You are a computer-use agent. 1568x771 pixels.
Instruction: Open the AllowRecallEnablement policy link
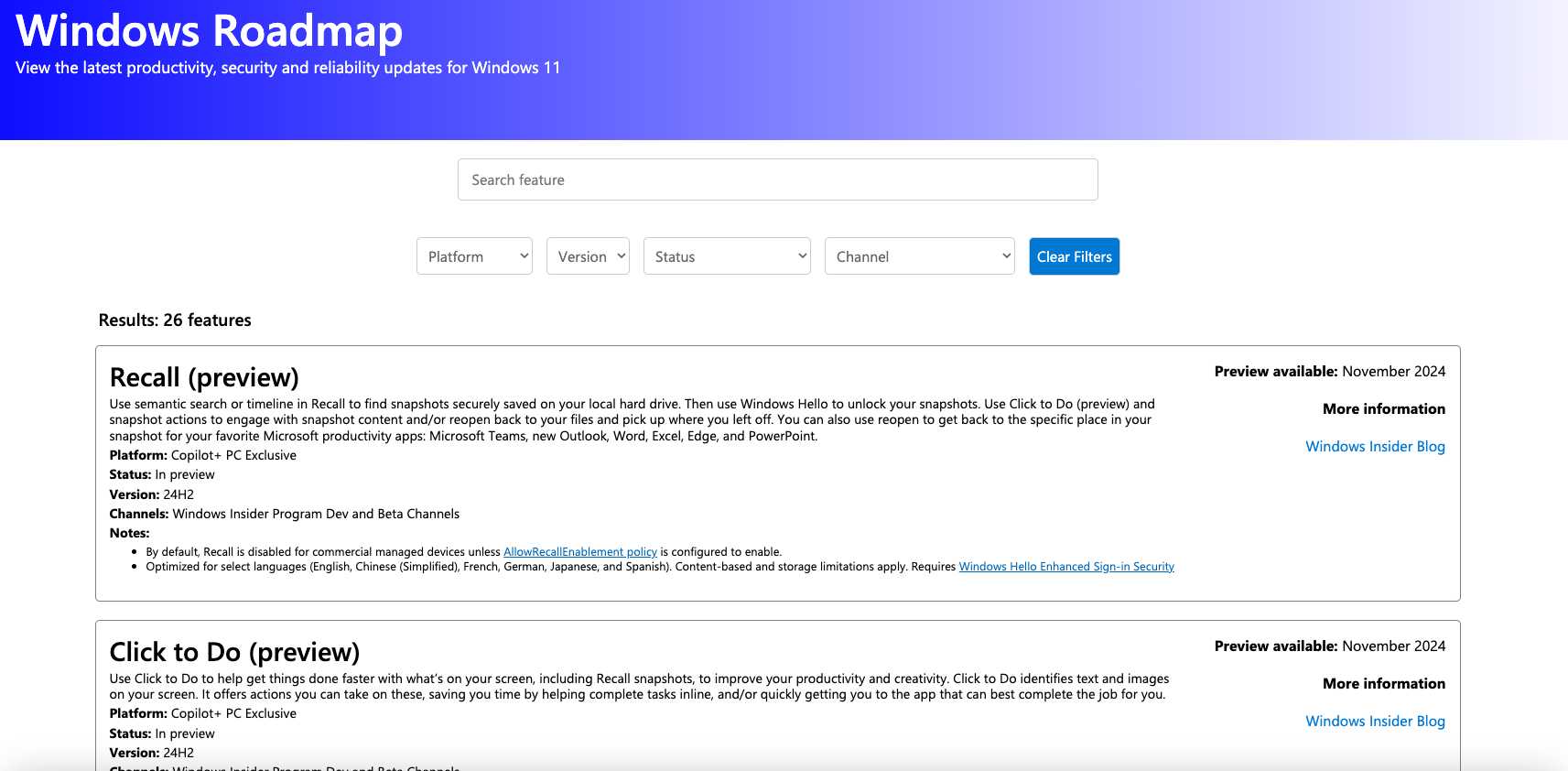coord(580,552)
